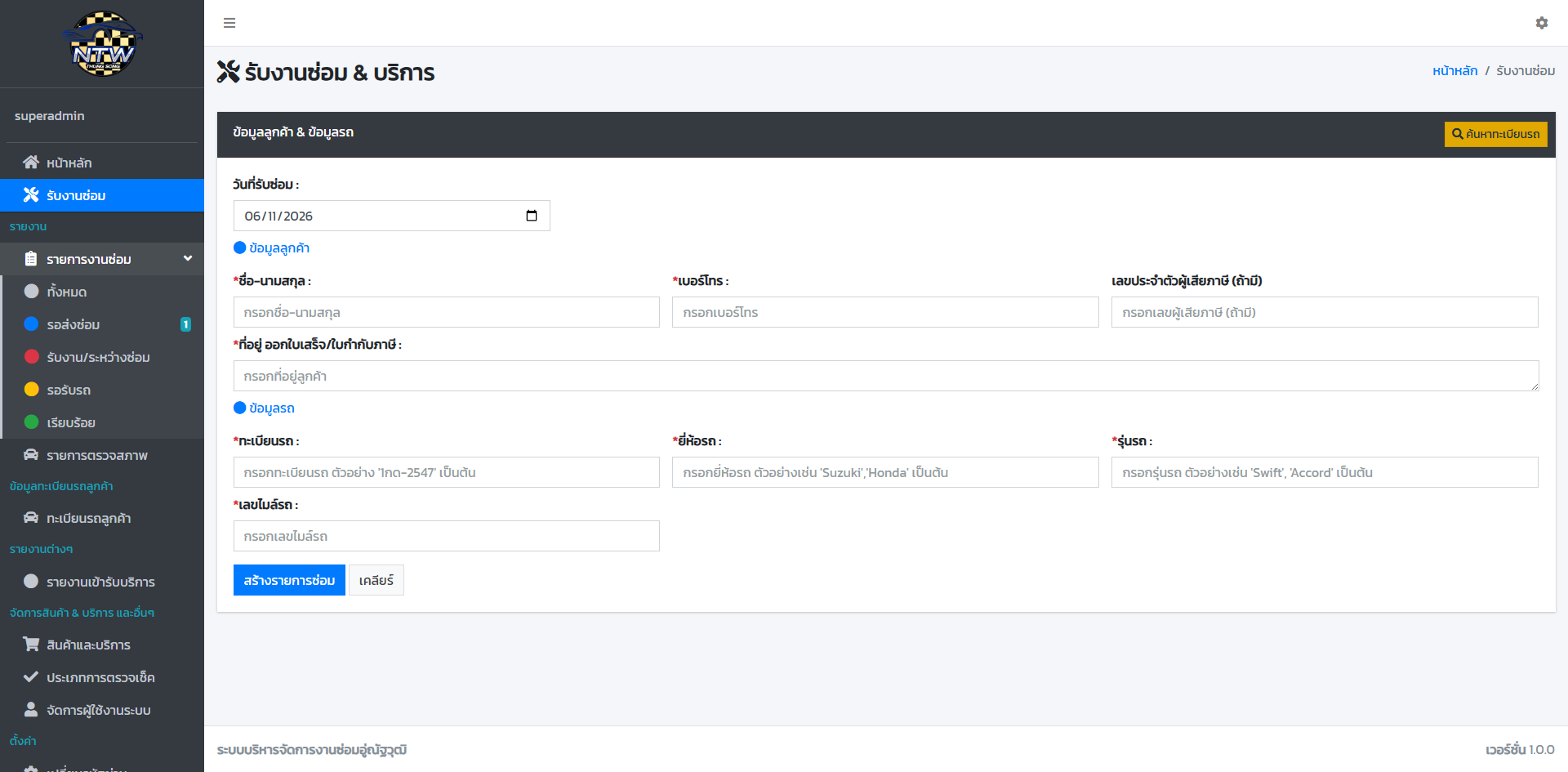Click the calendar icon in the date field
The image size is (1568, 772).
pos(532,216)
